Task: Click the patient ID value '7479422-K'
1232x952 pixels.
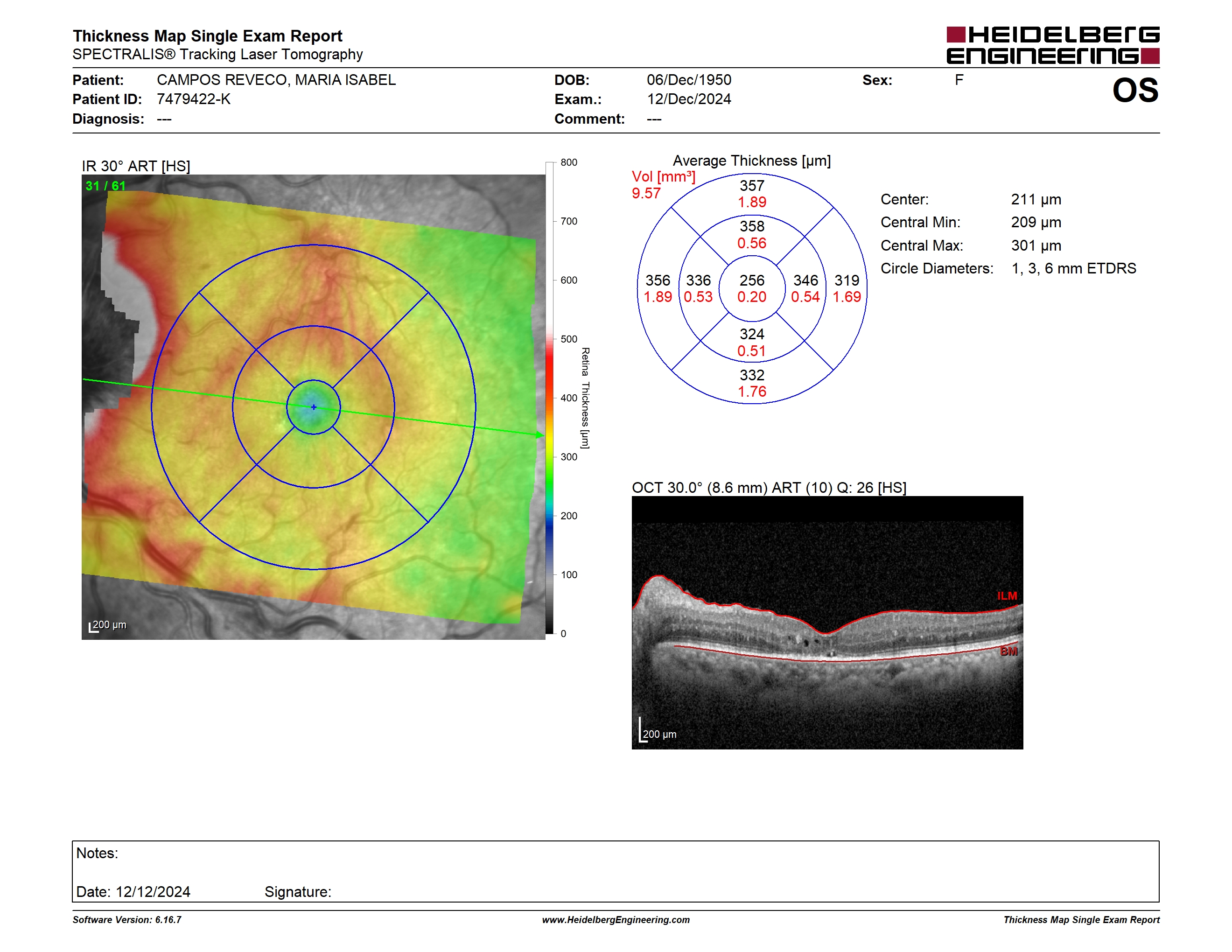Action: [194, 99]
